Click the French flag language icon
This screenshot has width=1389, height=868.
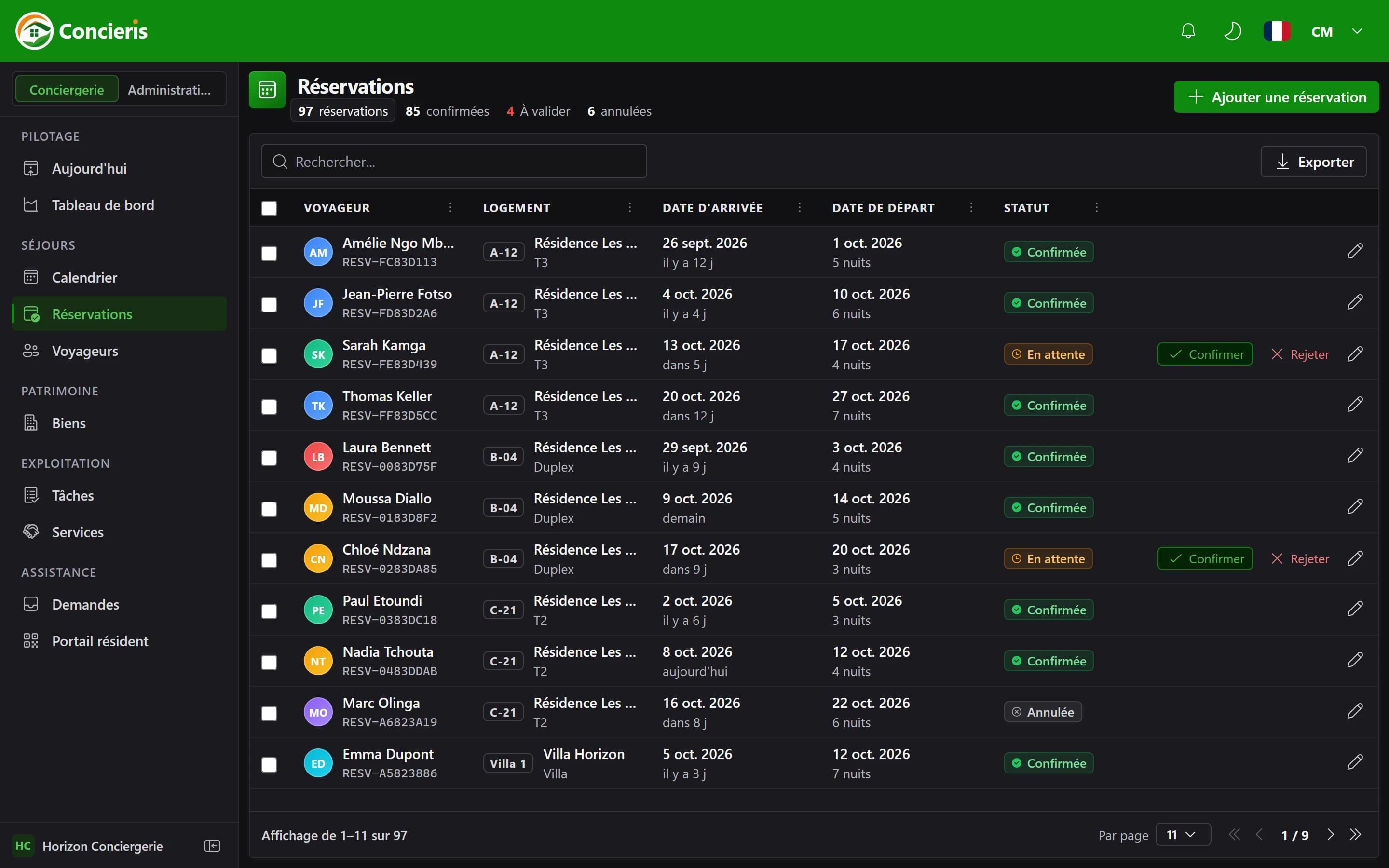pyautogui.click(x=1277, y=31)
